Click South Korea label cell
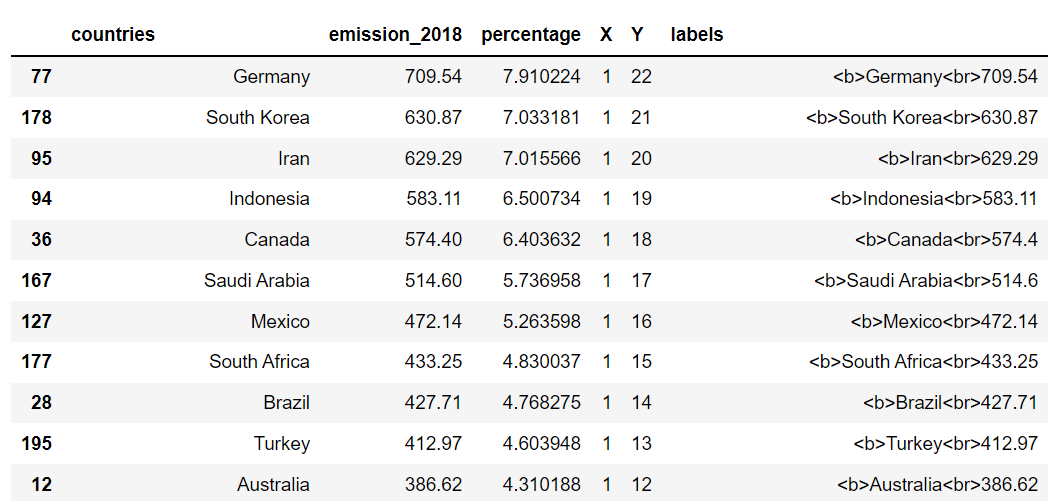Image resolution: width=1052 pixels, height=501 pixels. tap(922, 117)
